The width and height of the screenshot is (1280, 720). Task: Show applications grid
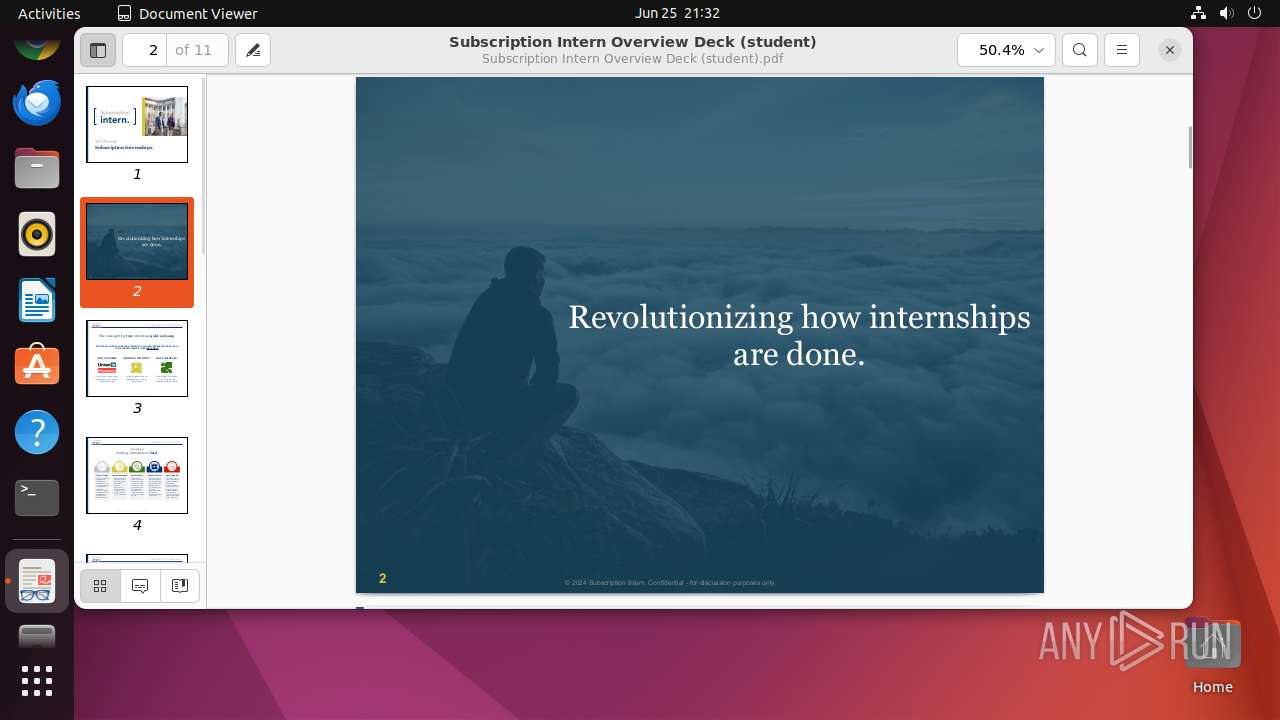point(37,681)
